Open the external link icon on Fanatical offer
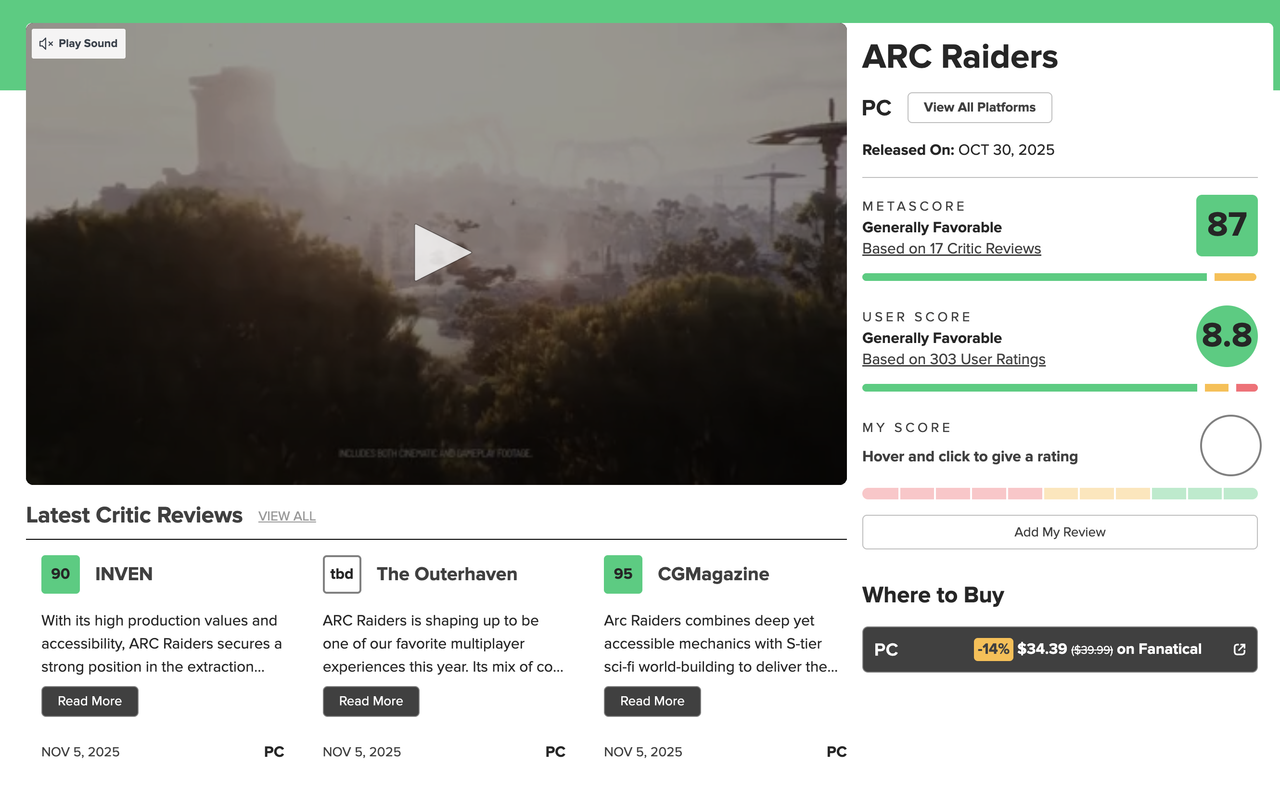The image size is (1280, 788). click(x=1239, y=649)
